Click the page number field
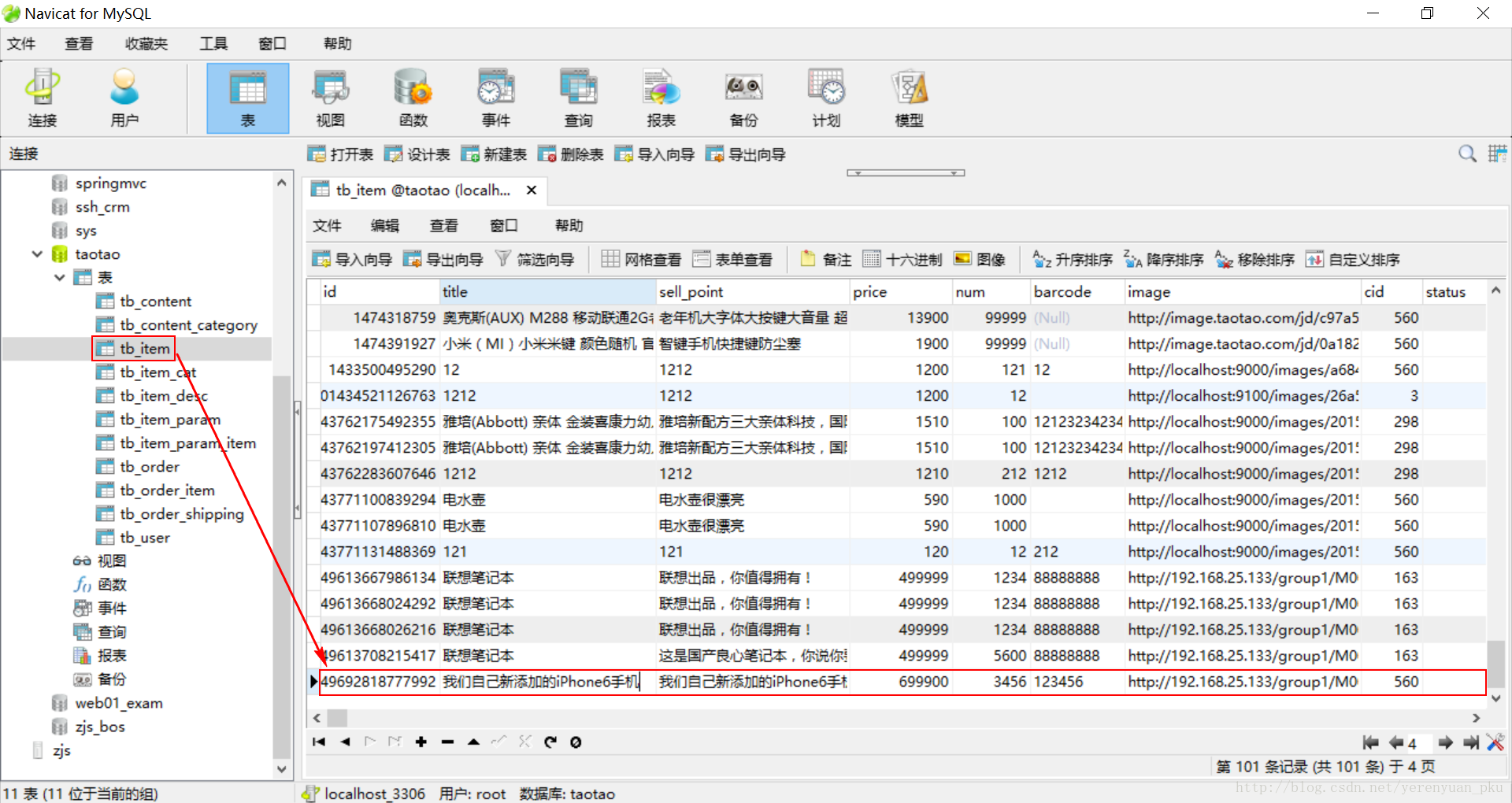This screenshot has width=1512, height=803. (1419, 743)
